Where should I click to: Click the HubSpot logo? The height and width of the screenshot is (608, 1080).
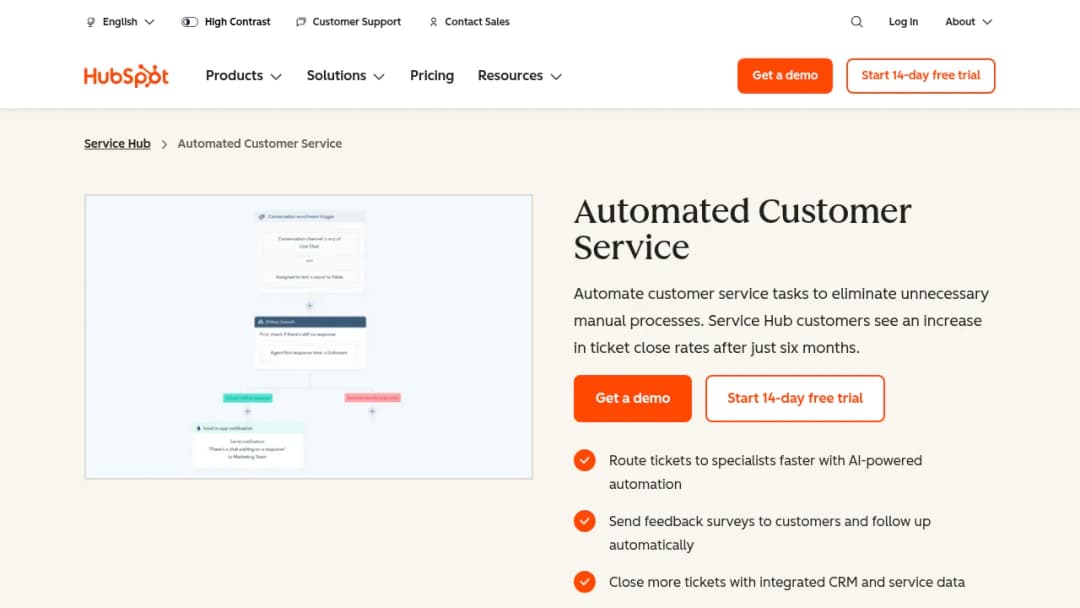(x=126, y=76)
